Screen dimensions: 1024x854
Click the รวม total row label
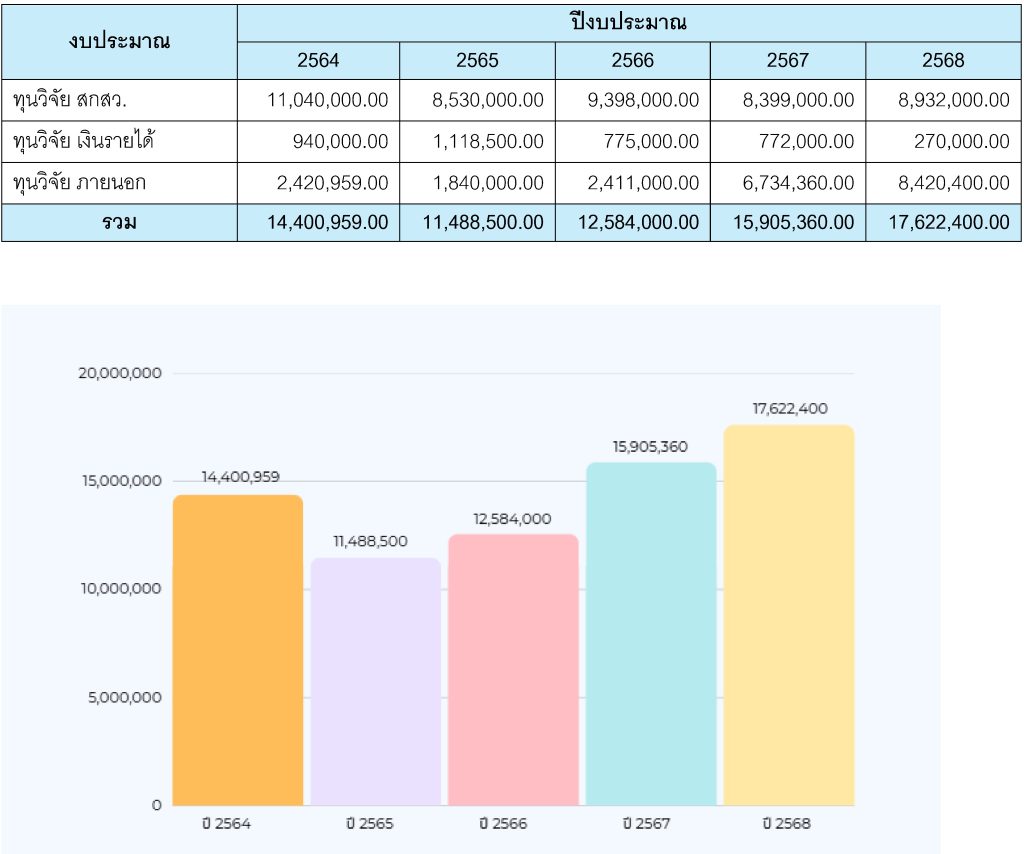[x=119, y=223]
